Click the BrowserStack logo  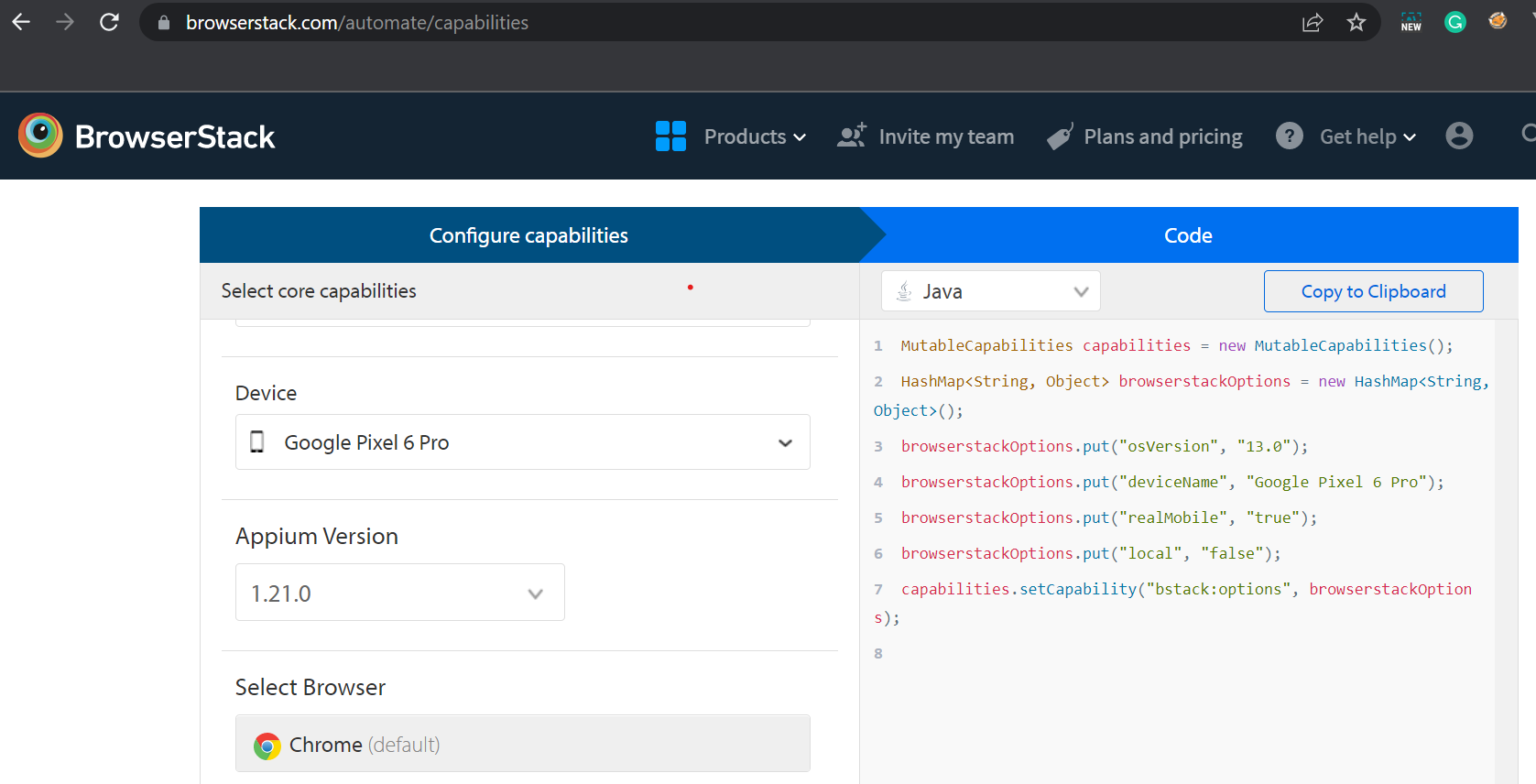click(x=146, y=136)
